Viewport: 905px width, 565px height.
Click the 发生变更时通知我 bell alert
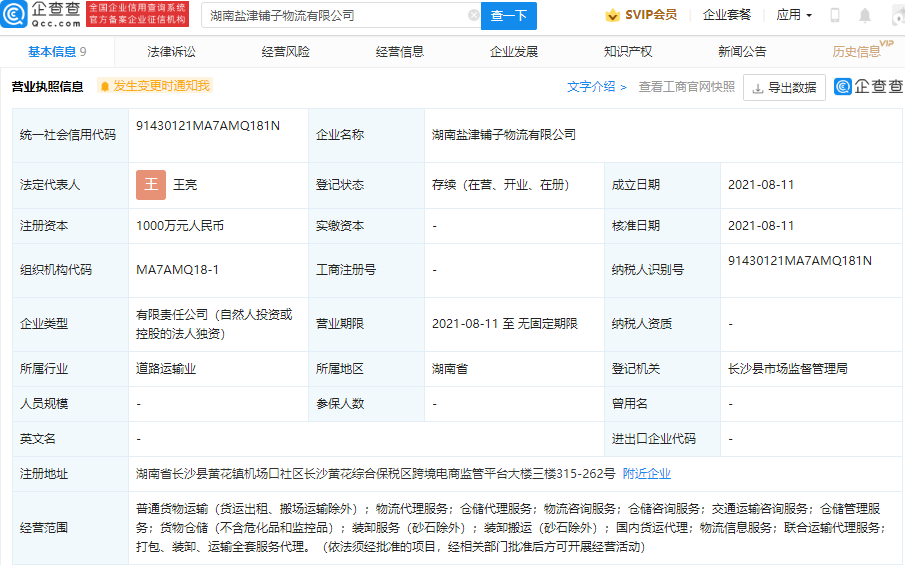155,87
